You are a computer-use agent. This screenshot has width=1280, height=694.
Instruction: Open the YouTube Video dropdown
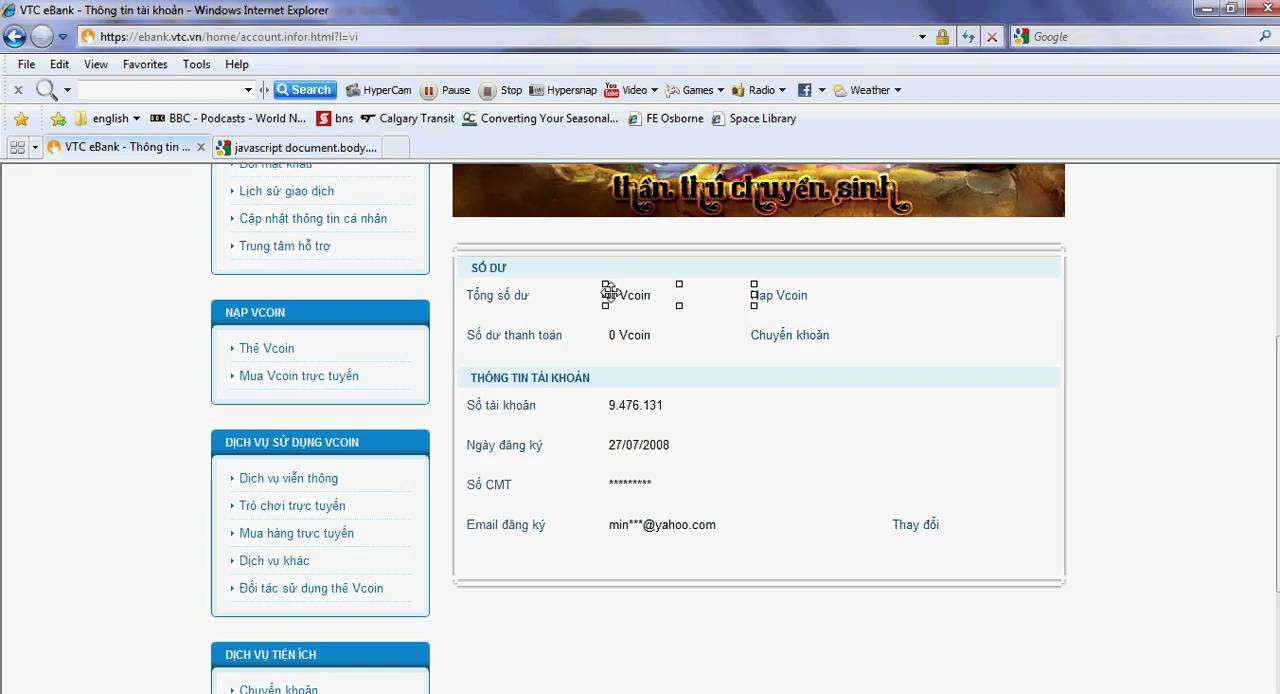pyautogui.click(x=632, y=90)
